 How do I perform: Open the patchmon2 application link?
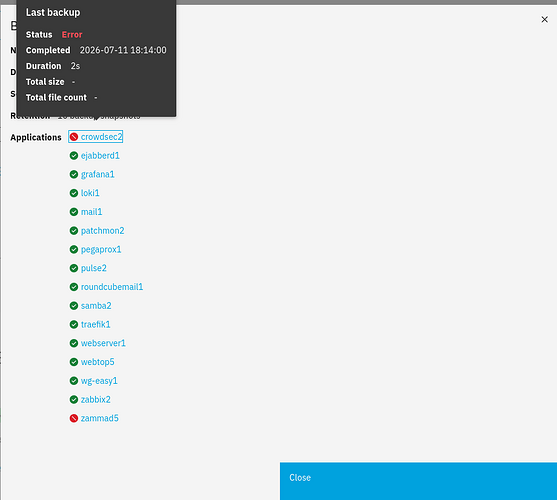pos(102,231)
